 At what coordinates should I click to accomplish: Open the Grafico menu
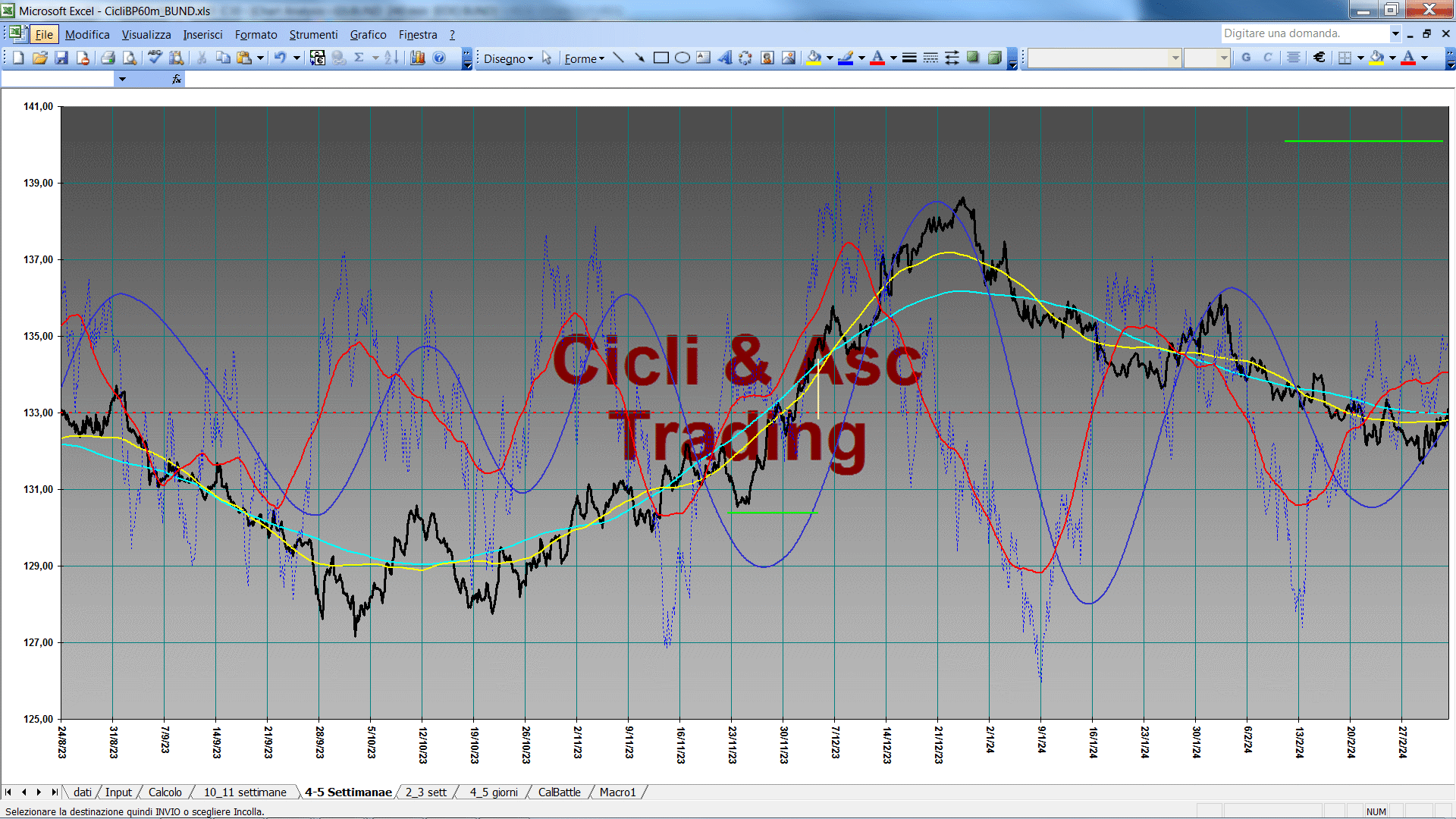[x=368, y=34]
